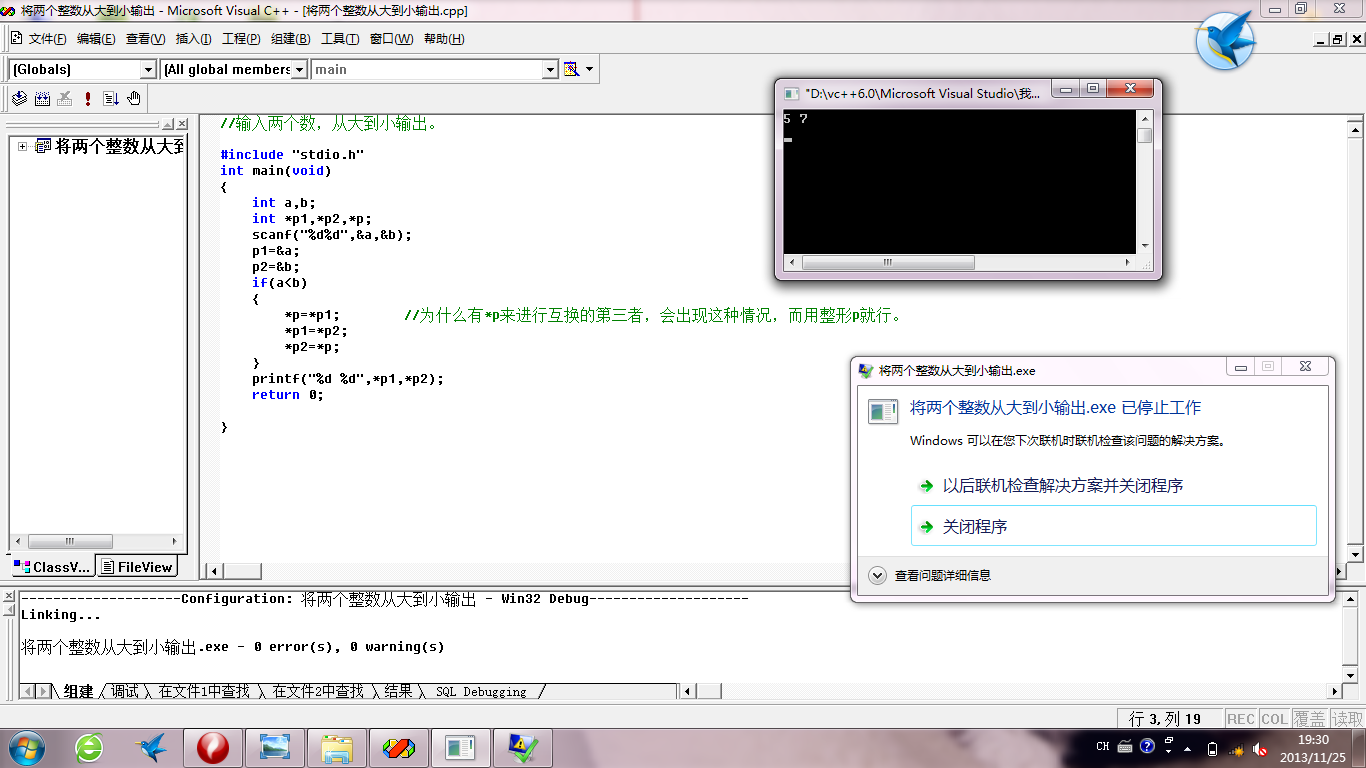Click 关闭程序 in the crash dialog
Screen dimensions: 1366x768
(x=1113, y=526)
